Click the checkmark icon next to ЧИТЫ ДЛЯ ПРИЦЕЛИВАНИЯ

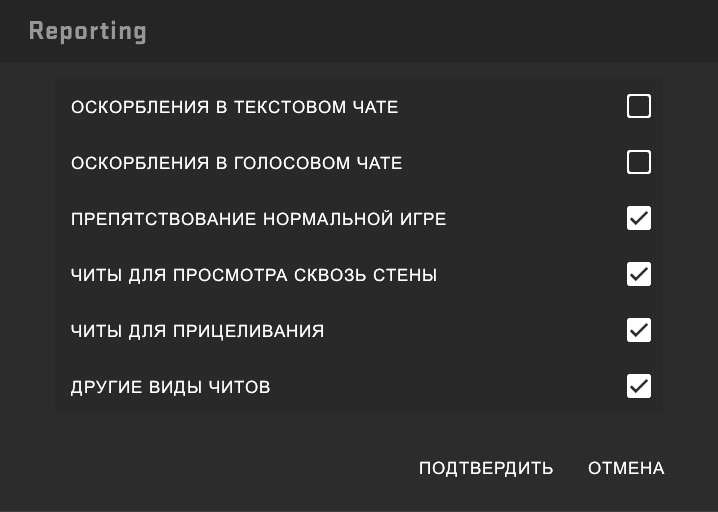[x=638, y=330]
